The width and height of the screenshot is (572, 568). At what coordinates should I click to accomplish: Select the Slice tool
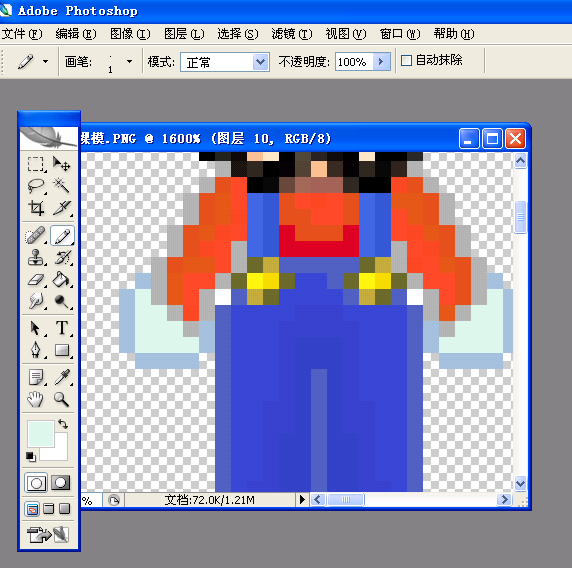click(x=61, y=208)
